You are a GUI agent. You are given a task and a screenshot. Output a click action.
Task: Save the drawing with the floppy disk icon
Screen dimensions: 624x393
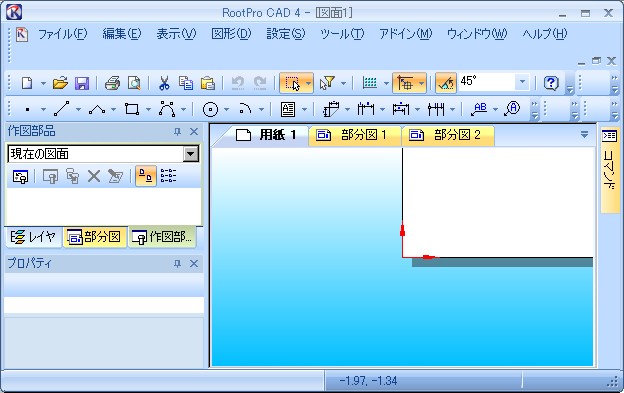click(x=82, y=83)
